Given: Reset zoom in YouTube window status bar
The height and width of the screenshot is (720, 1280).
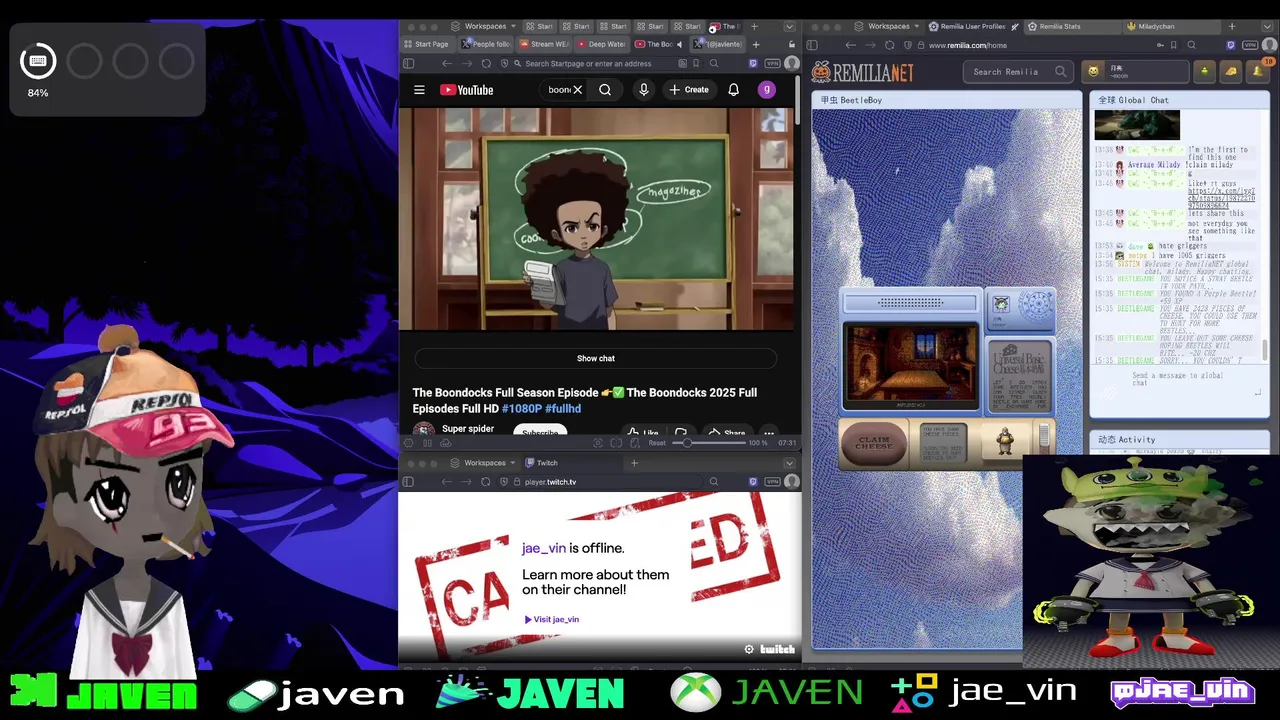Looking at the screenshot, I should click(x=657, y=442).
